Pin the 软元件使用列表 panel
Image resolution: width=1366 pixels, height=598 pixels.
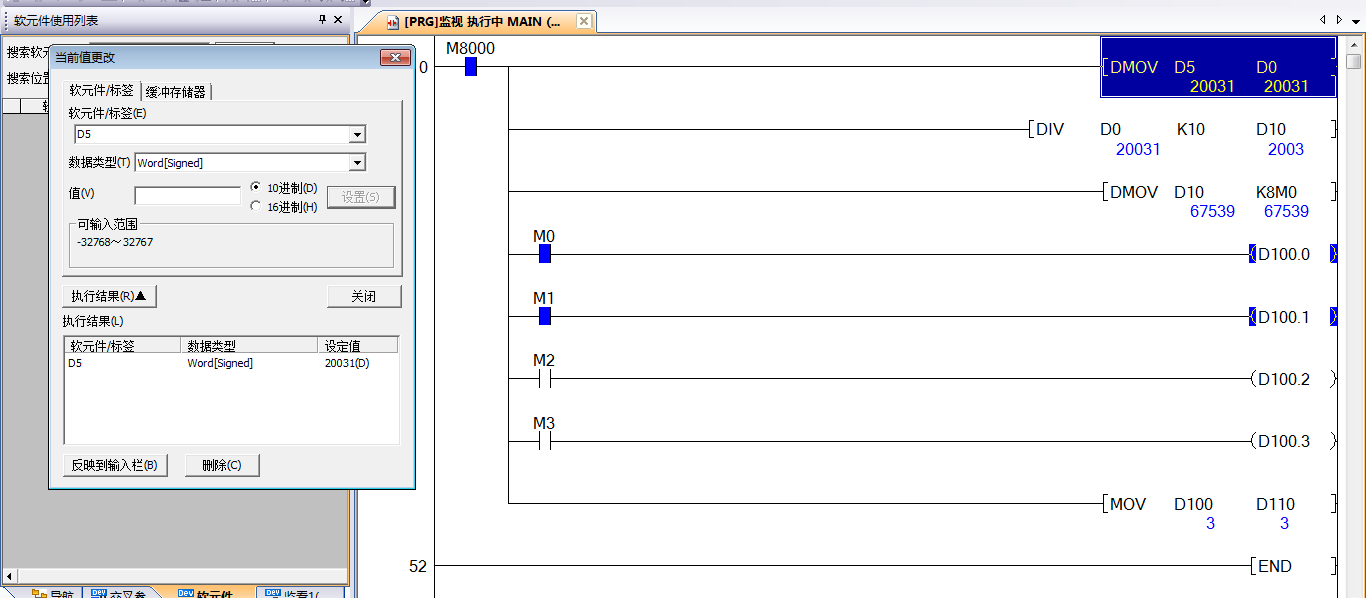click(x=322, y=20)
